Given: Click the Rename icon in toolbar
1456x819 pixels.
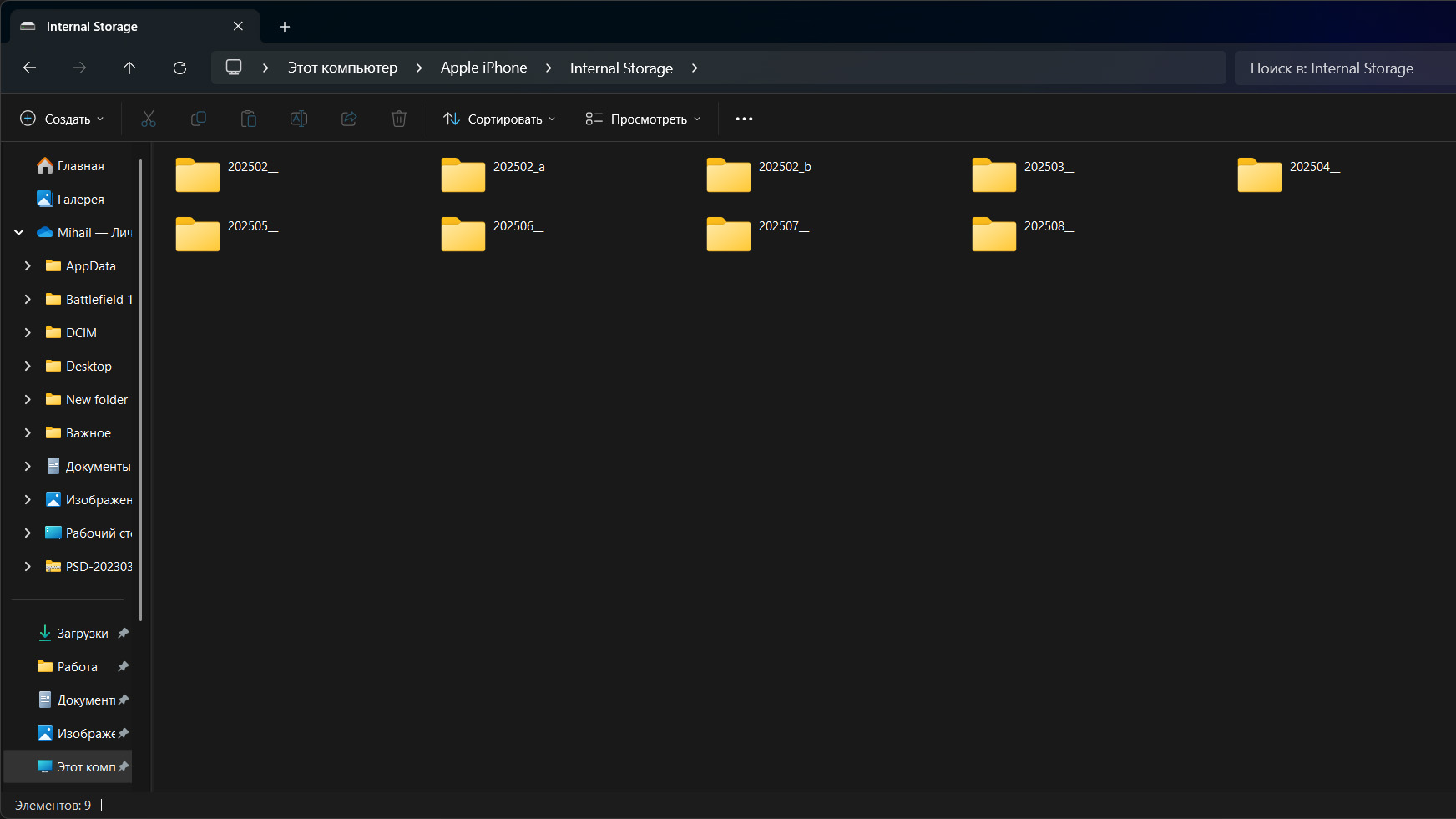Looking at the screenshot, I should coord(299,119).
